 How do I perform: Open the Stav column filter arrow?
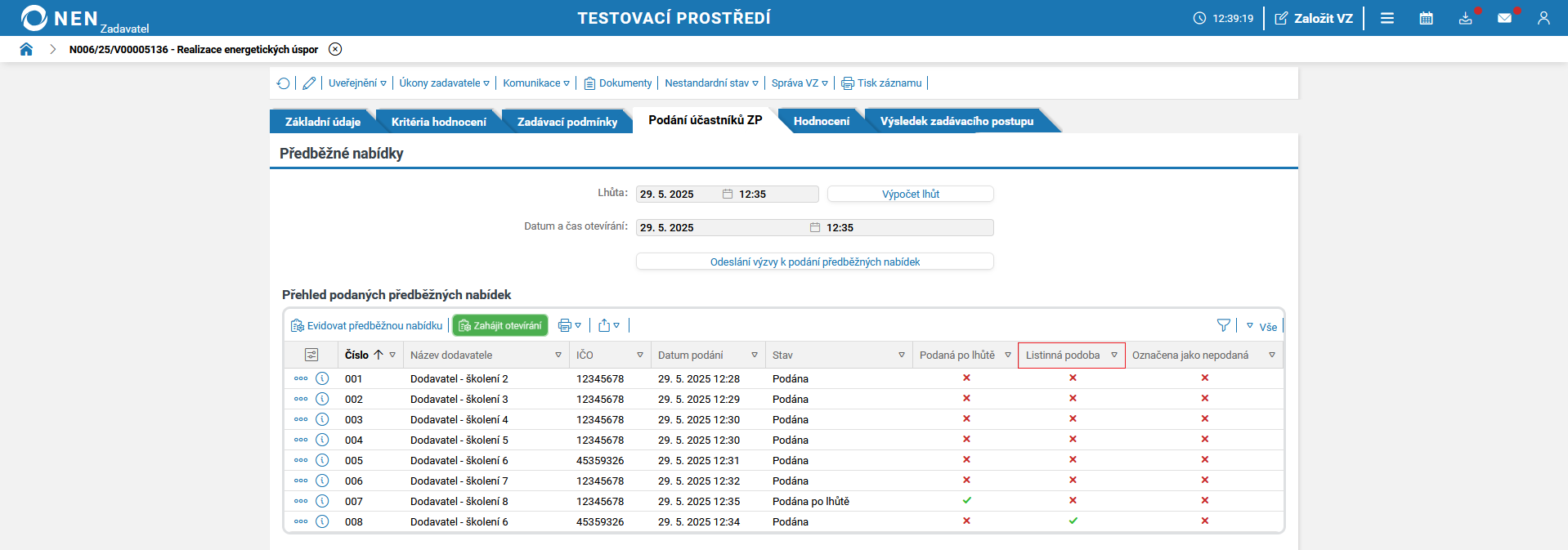pos(902,355)
